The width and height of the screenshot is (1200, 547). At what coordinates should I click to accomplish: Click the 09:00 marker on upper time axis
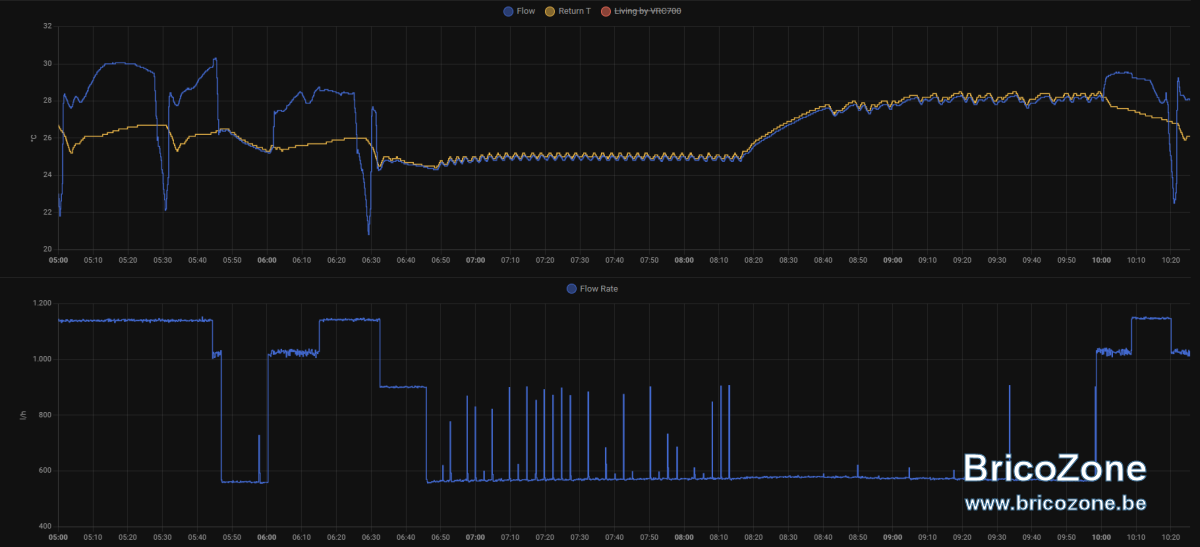click(x=892, y=260)
